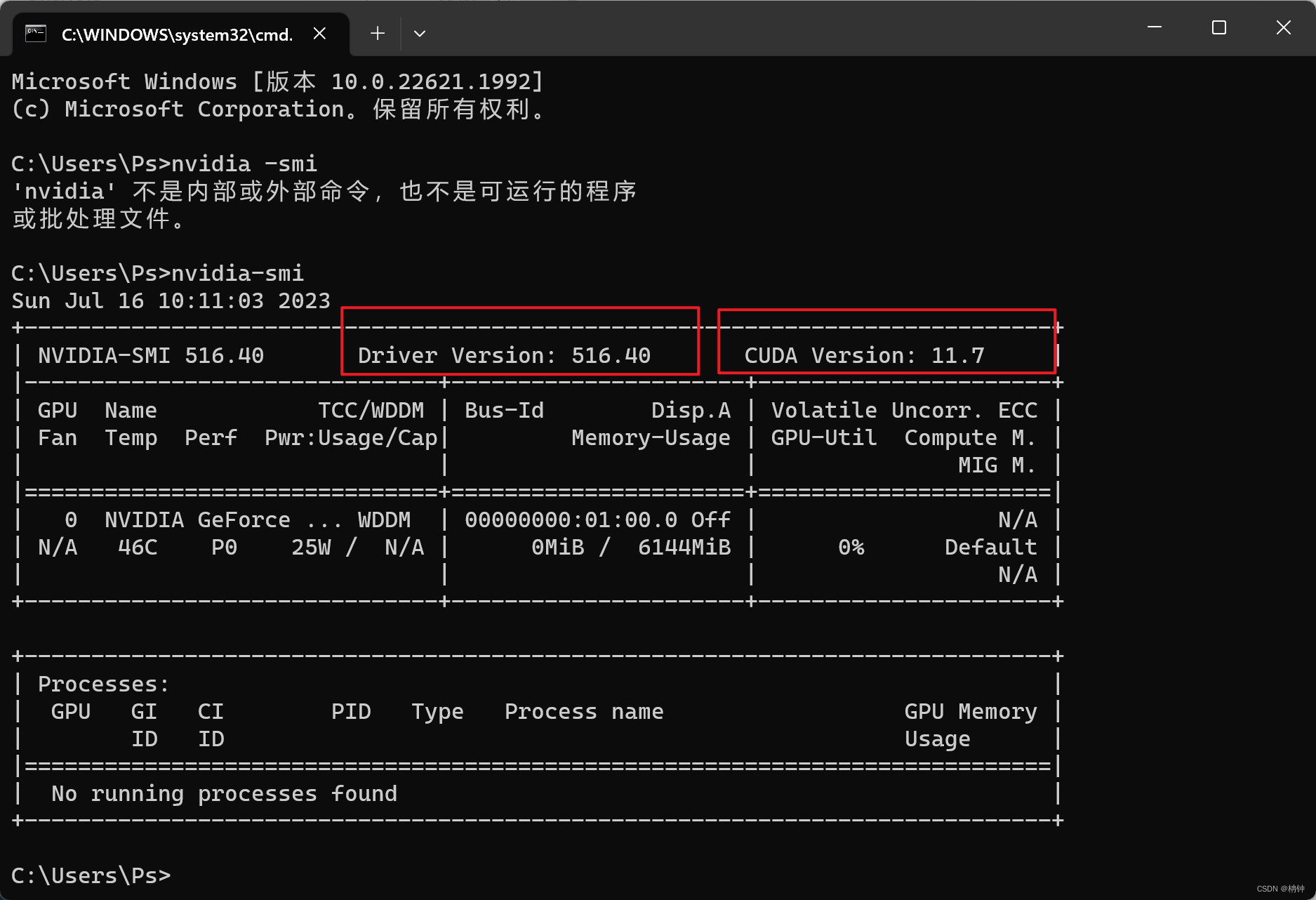
Task: Click the 'MIG M.' header text
Action: [997, 465]
